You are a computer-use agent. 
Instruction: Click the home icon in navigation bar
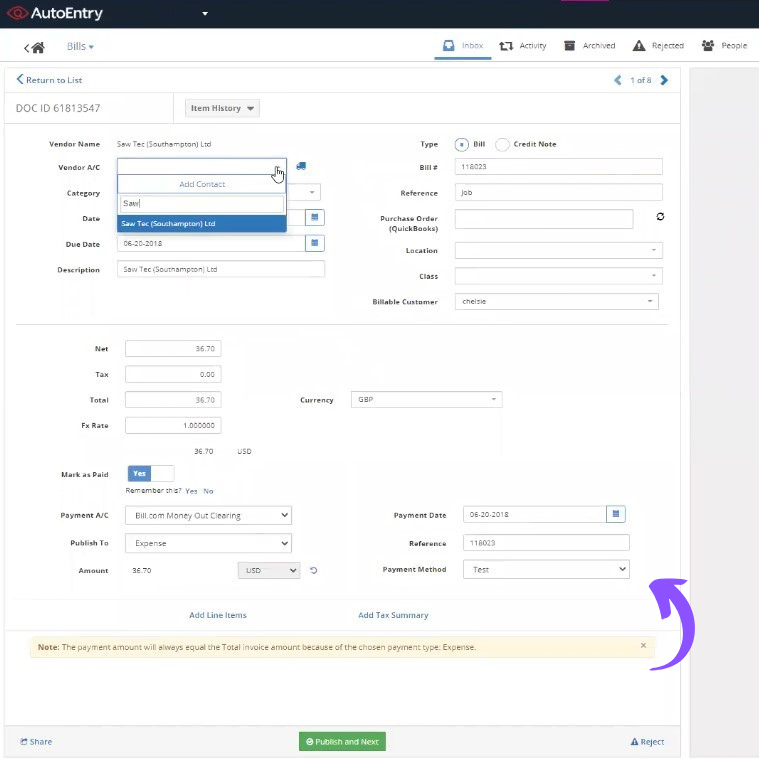(38, 47)
